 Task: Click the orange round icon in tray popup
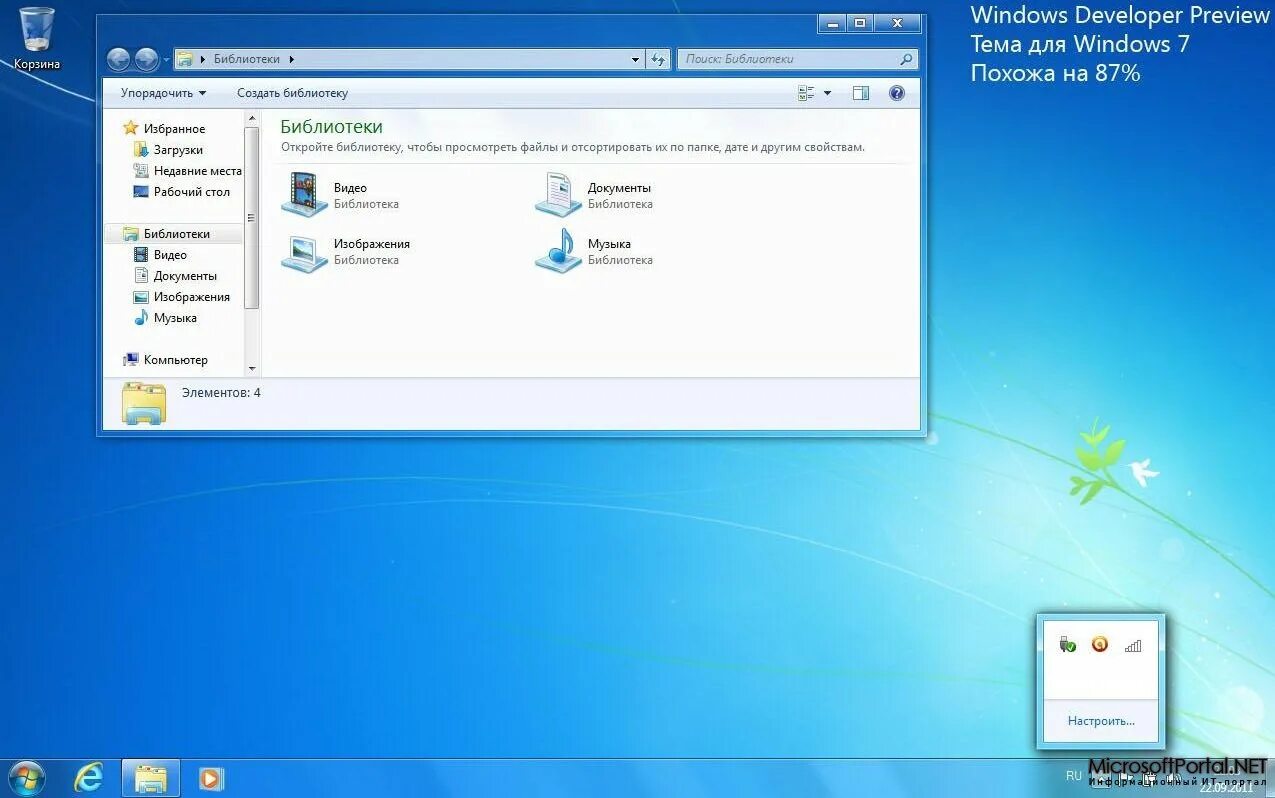pos(1100,645)
